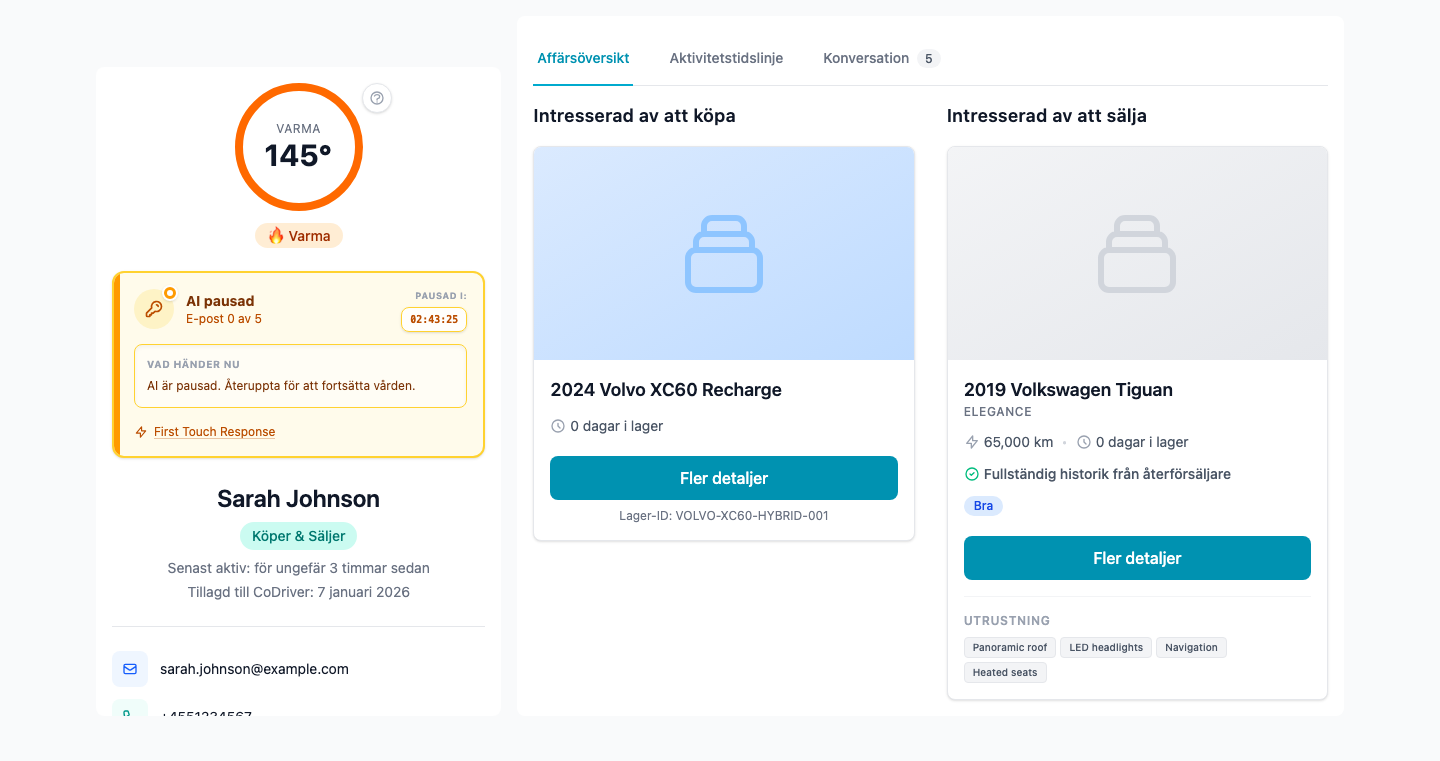Select the Heated seats equipment chip
The height and width of the screenshot is (761, 1440).
pos(1005,672)
